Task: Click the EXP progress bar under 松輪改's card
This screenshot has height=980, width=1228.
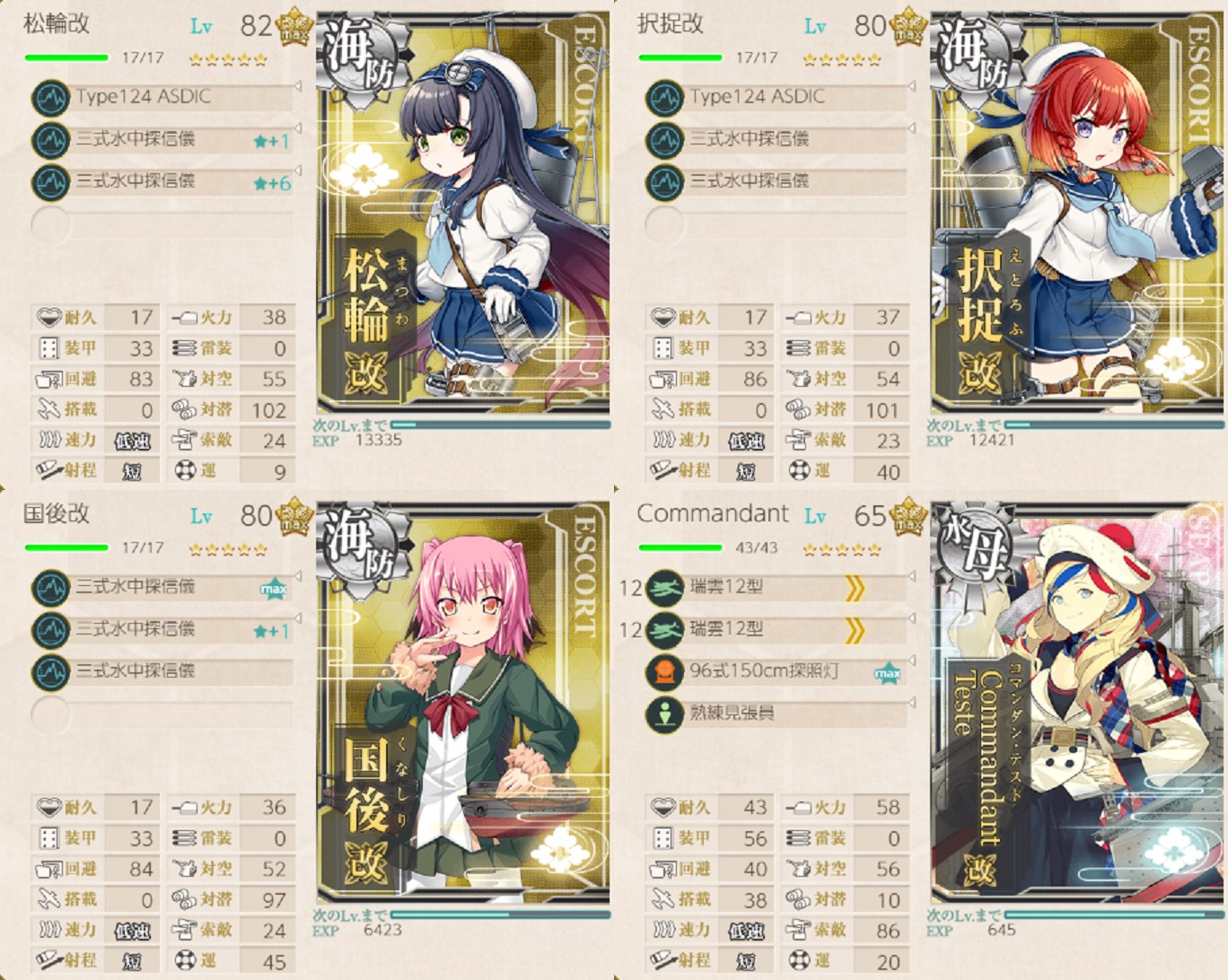Action: (x=501, y=424)
